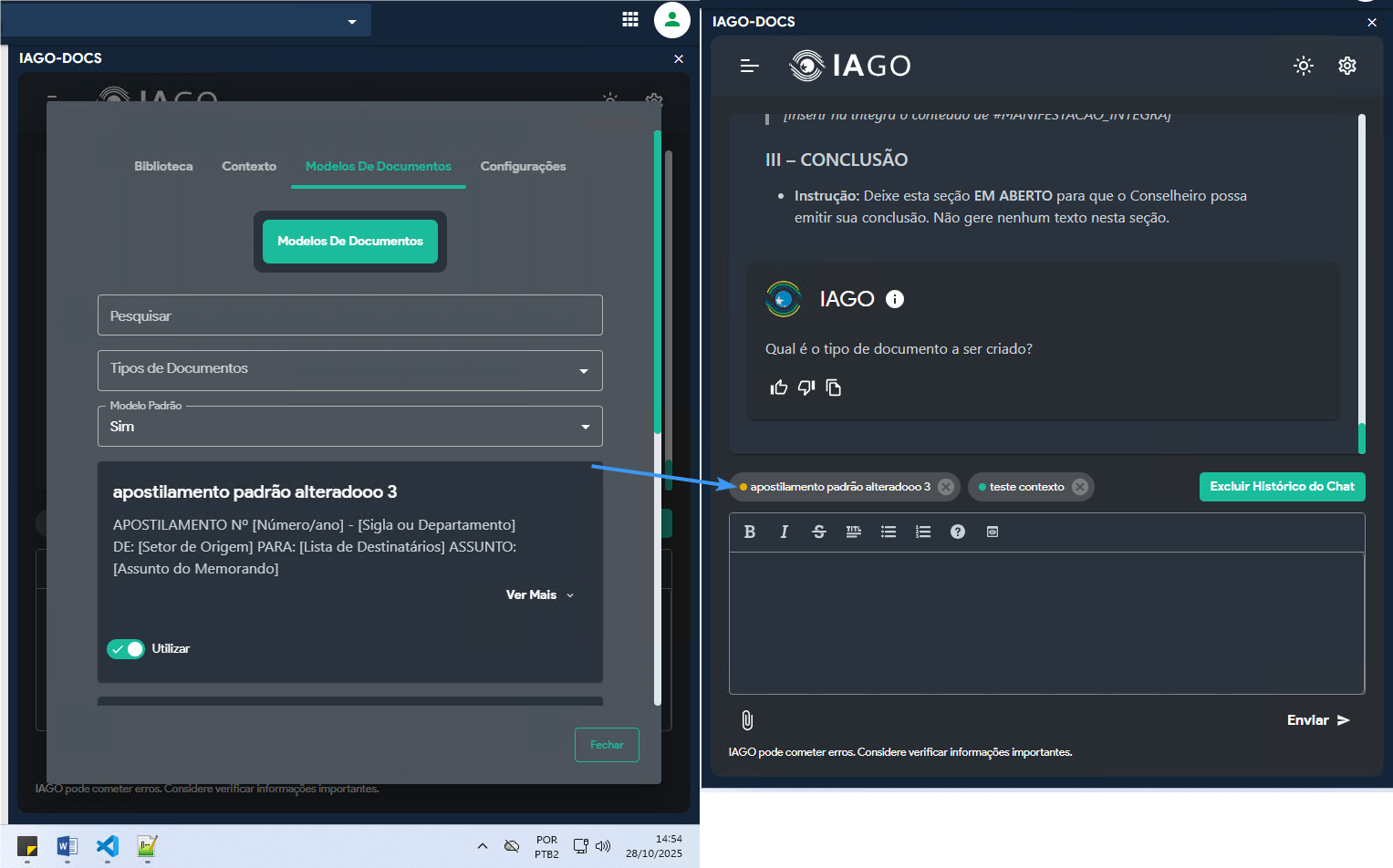Screen dimensions: 1393x868
Task: Click the Pesquisar search field
Action: (x=349, y=315)
